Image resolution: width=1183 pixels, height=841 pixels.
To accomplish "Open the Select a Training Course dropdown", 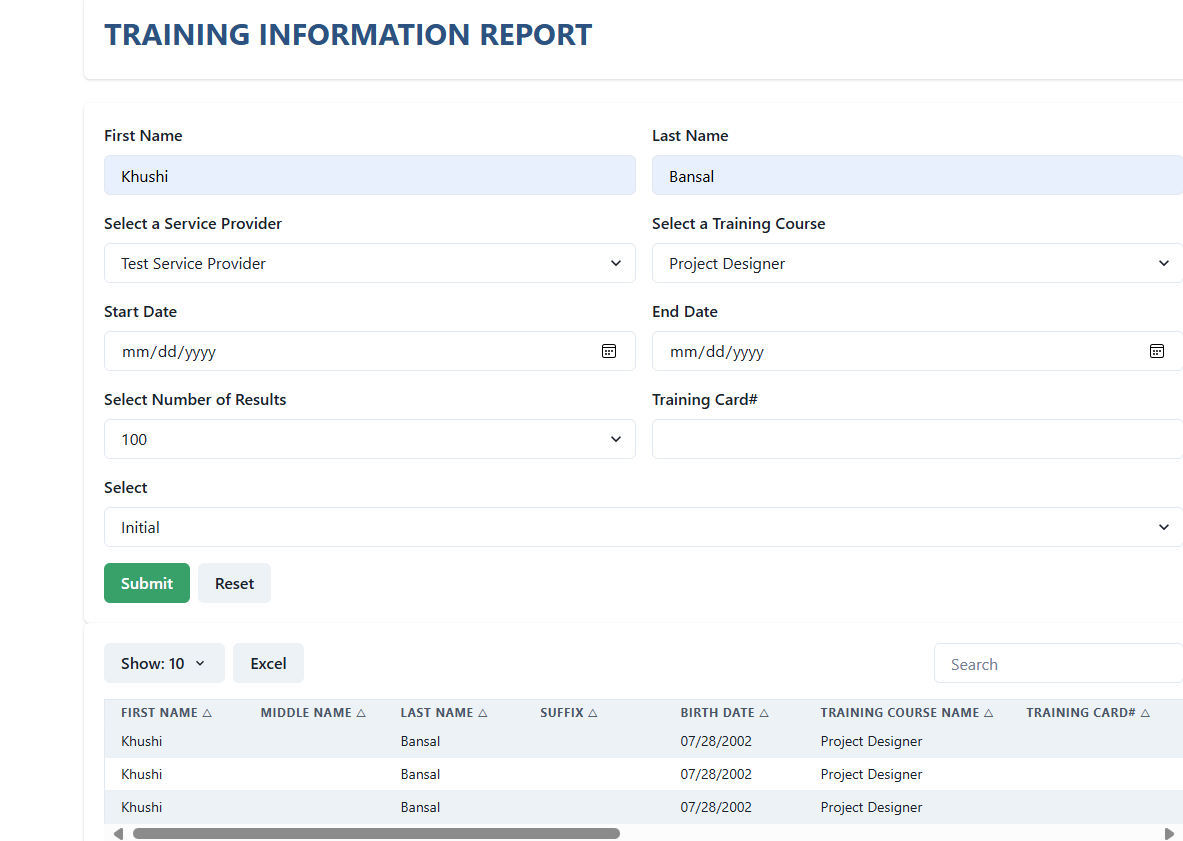I will click(916, 263).
